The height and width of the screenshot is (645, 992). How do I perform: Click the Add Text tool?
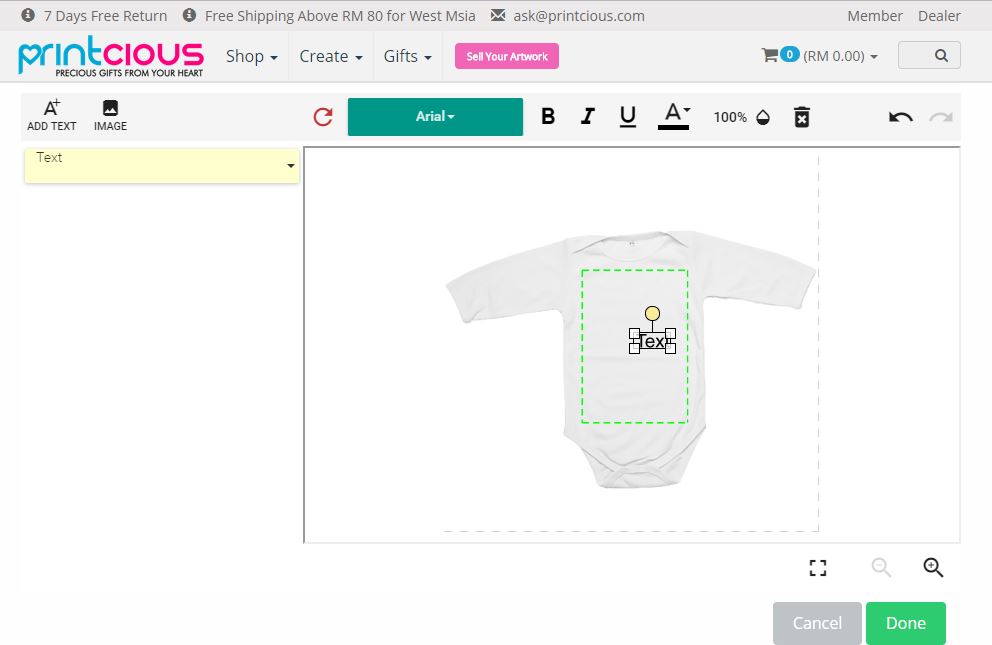tap(52, 116)
